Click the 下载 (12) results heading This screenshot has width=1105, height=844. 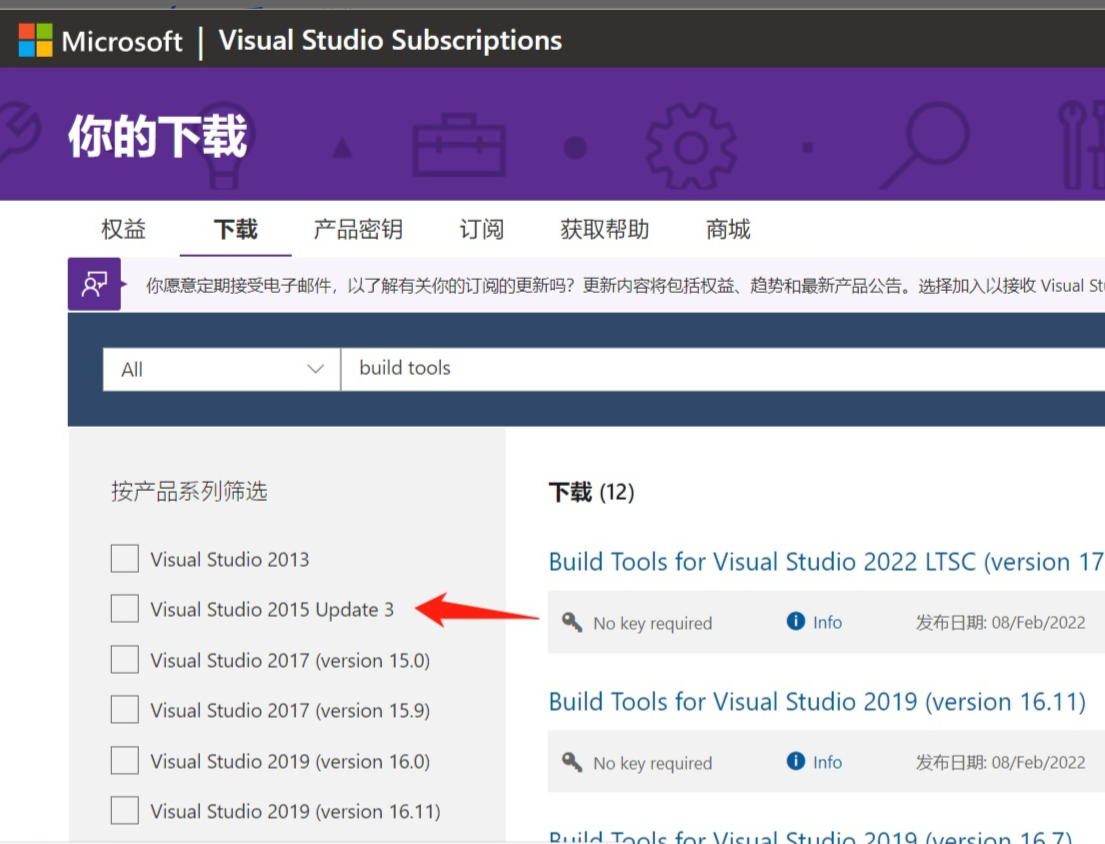point(591,492)
